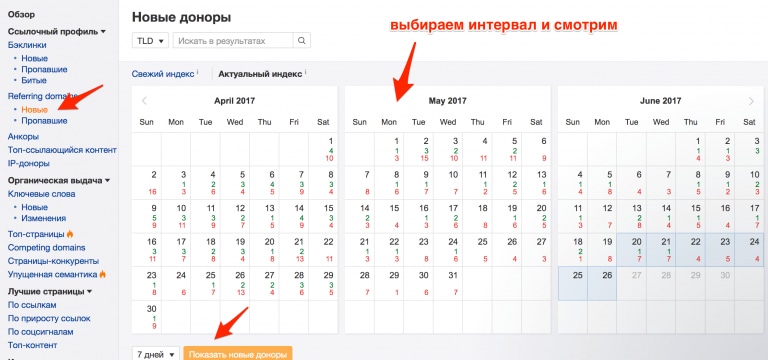Click the May 2017 month title

(448, 101)
